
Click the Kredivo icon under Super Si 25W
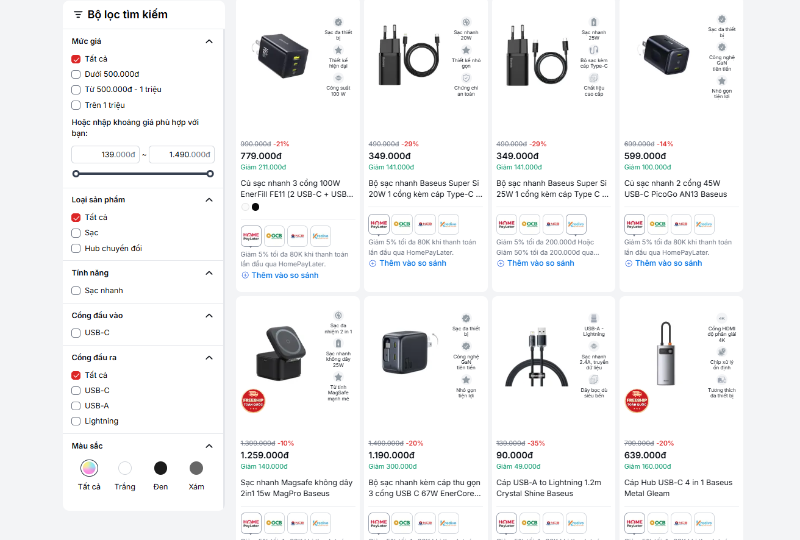[x=576, y=224]
